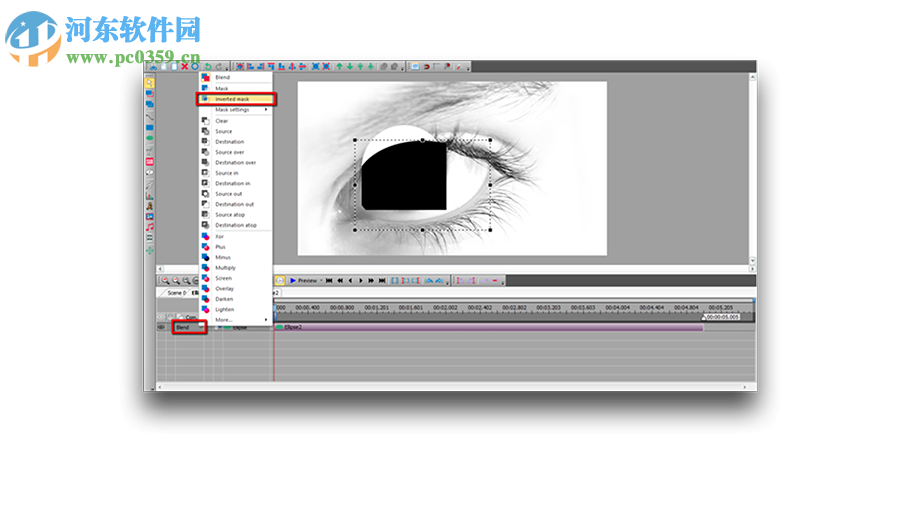Select the music note Add audio tool
The image size is (900, 506).
[149, 228]
